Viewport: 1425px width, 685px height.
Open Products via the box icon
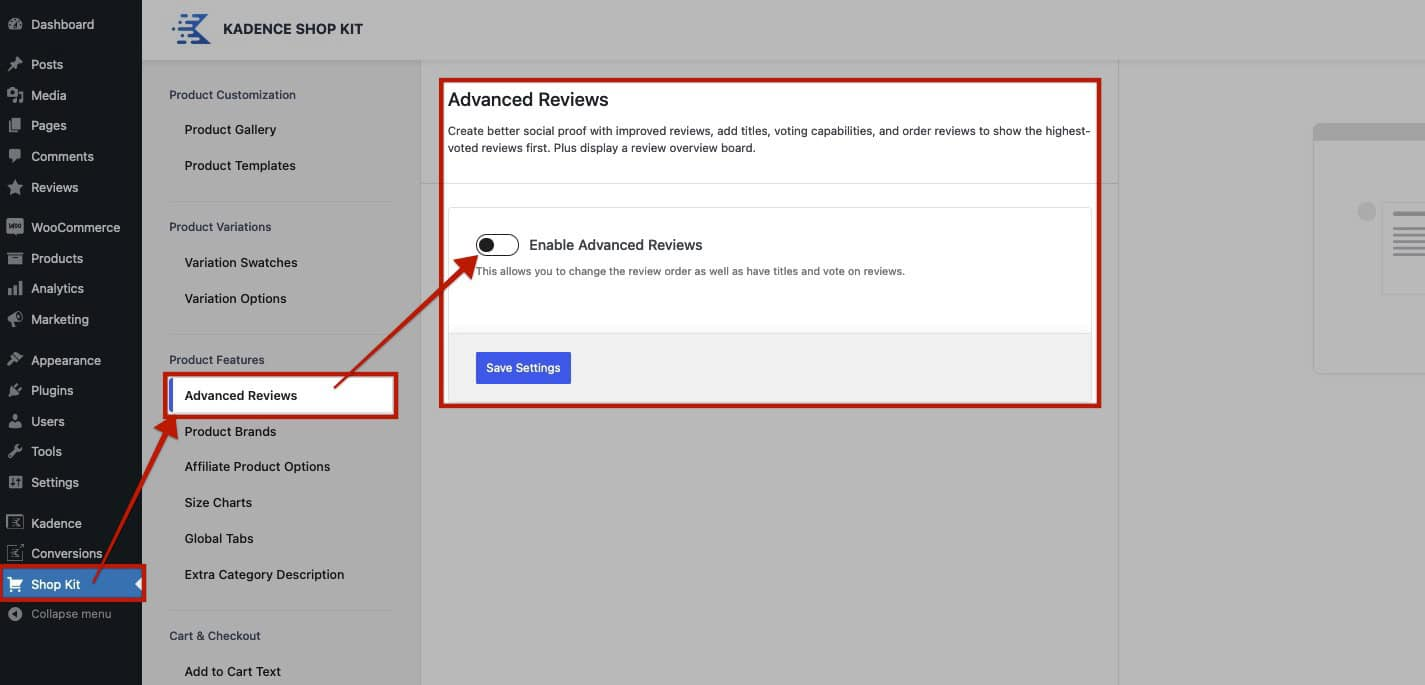click(18, 258)
